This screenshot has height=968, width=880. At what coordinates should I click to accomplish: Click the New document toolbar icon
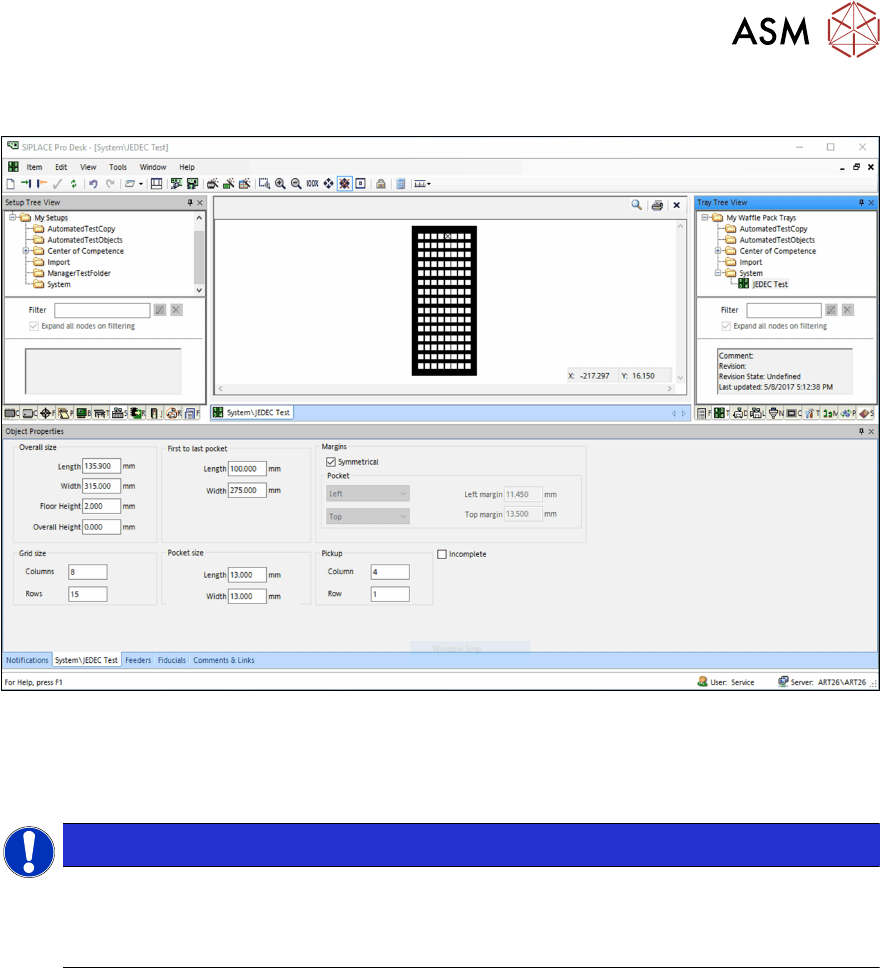(x=10, y=184)
